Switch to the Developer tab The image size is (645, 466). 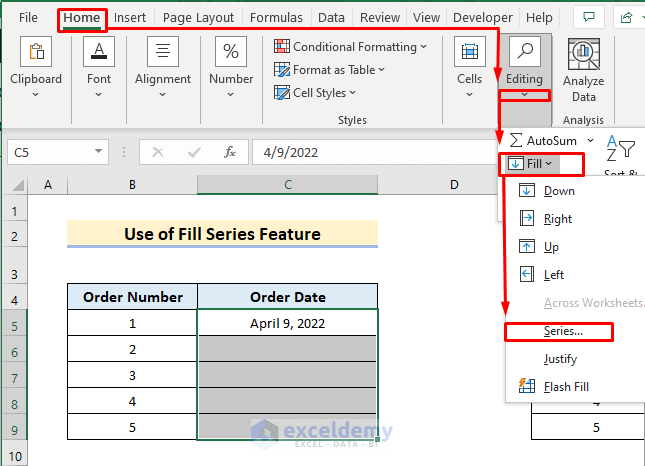coord(483,17)
